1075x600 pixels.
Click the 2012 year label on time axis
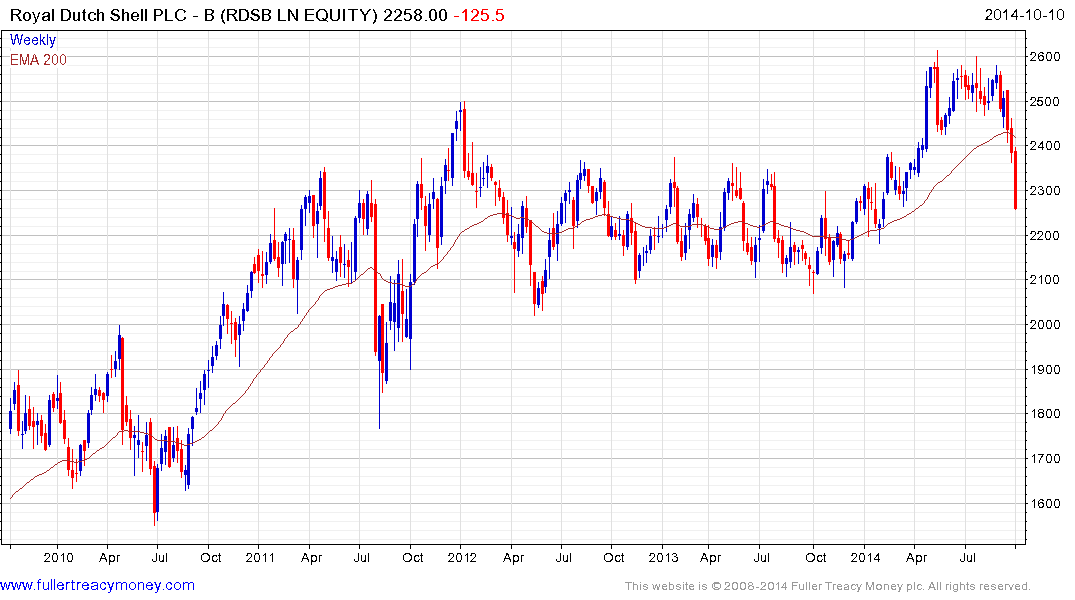[x=462, y=557]
